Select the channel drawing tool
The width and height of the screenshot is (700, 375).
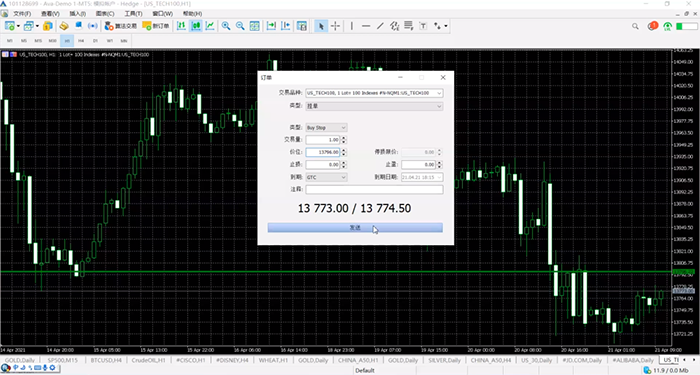pyautogui.click(x=395, y=26)
